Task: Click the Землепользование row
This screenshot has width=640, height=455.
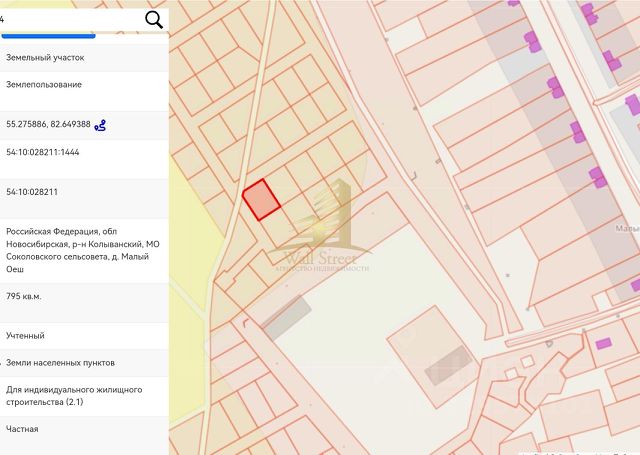Action: 84,91
